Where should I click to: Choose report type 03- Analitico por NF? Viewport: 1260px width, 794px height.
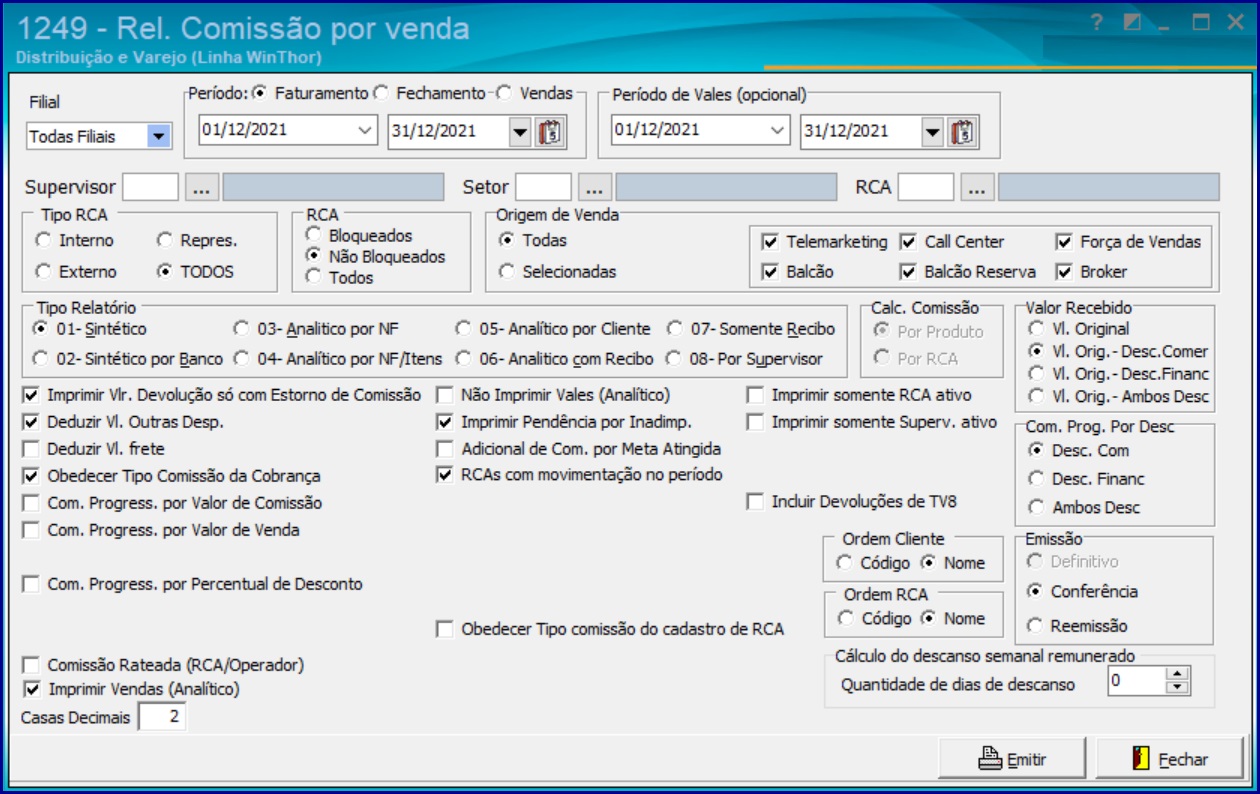click(x=316, y=329)
